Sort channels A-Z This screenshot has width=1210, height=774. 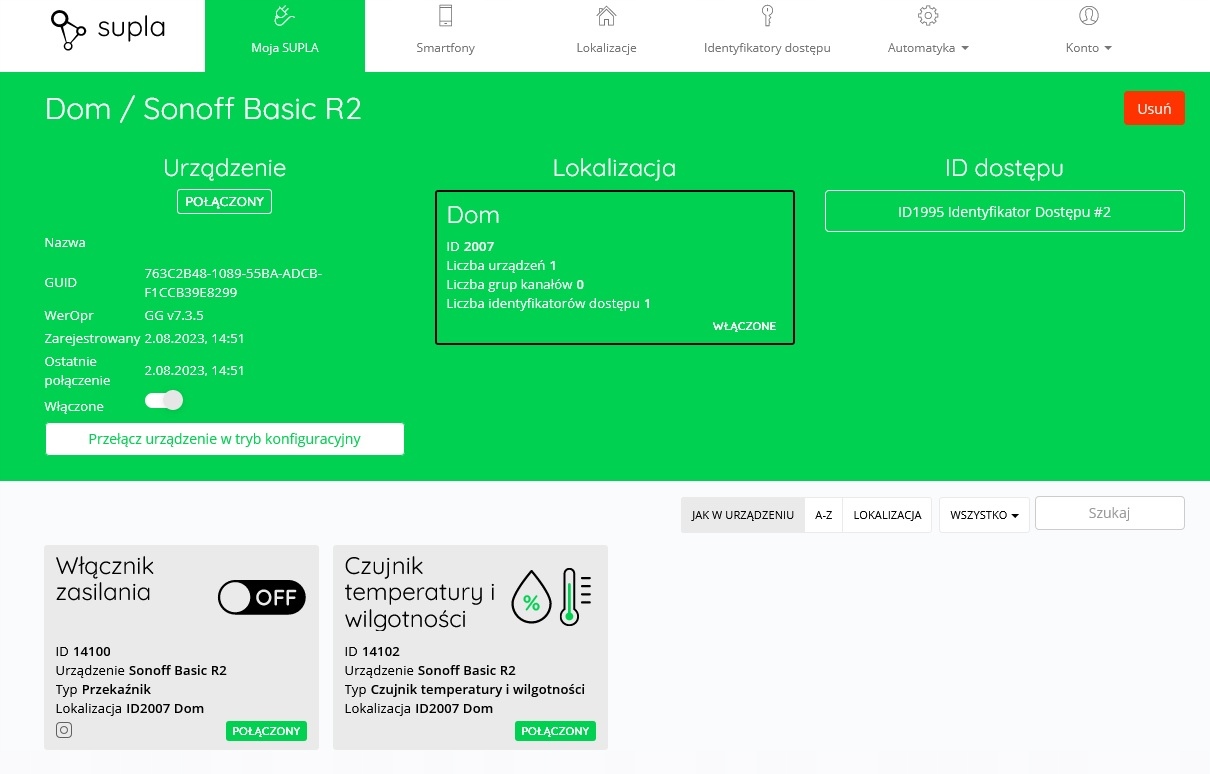[x=824, y=515]
